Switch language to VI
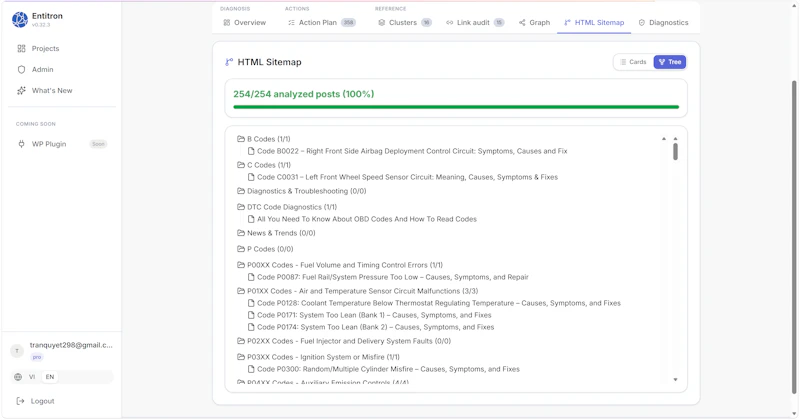This screenshot has height=420, width=800. 32,377
